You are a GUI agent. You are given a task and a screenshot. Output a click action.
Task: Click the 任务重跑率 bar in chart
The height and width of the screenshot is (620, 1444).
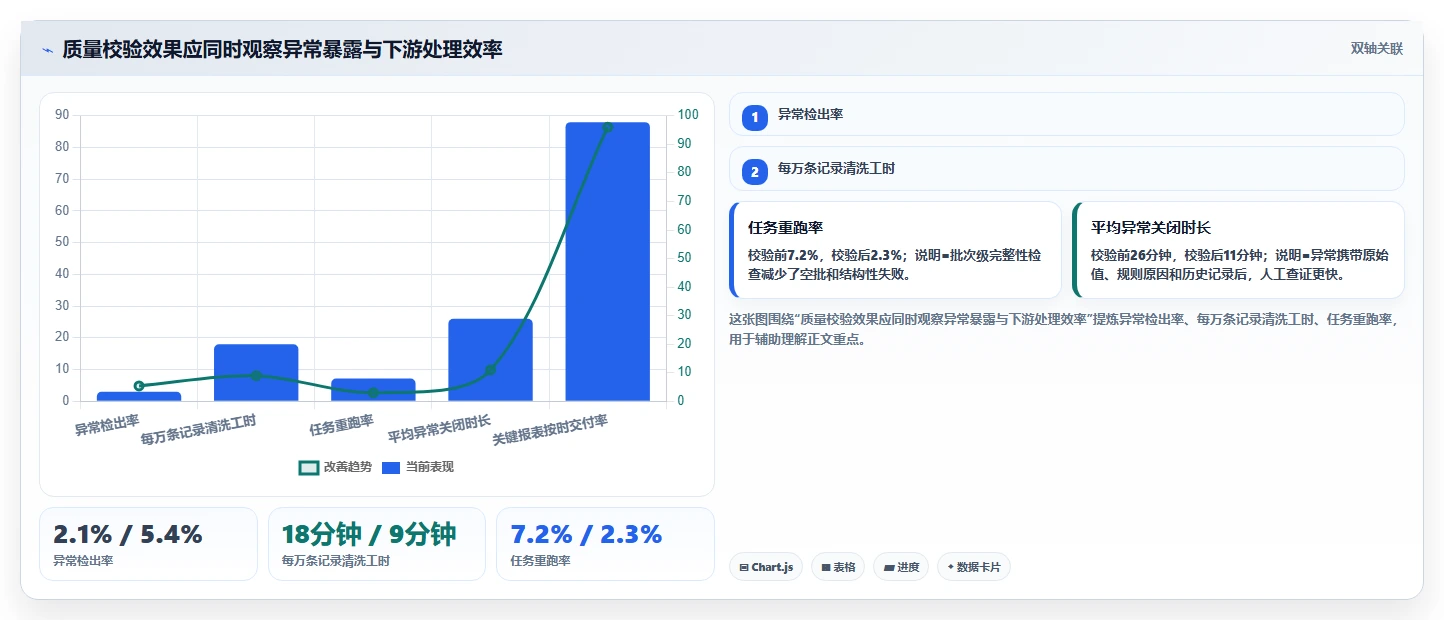[x=373, y=390]
